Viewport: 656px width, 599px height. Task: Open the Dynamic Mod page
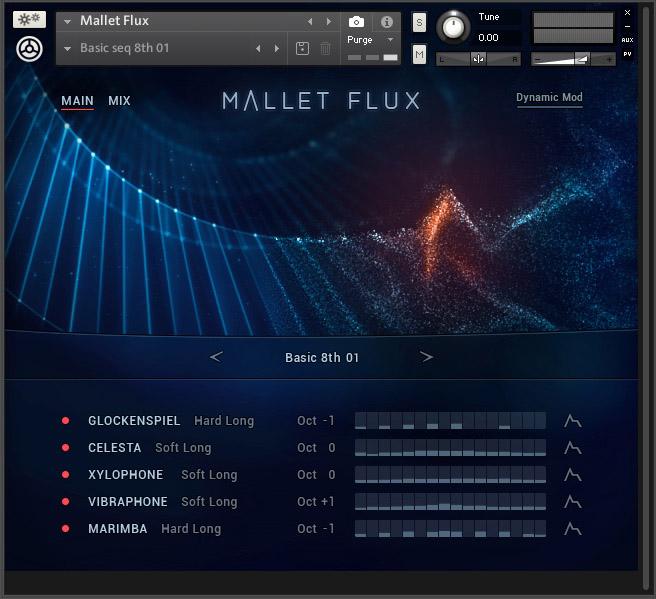(549, 97)
